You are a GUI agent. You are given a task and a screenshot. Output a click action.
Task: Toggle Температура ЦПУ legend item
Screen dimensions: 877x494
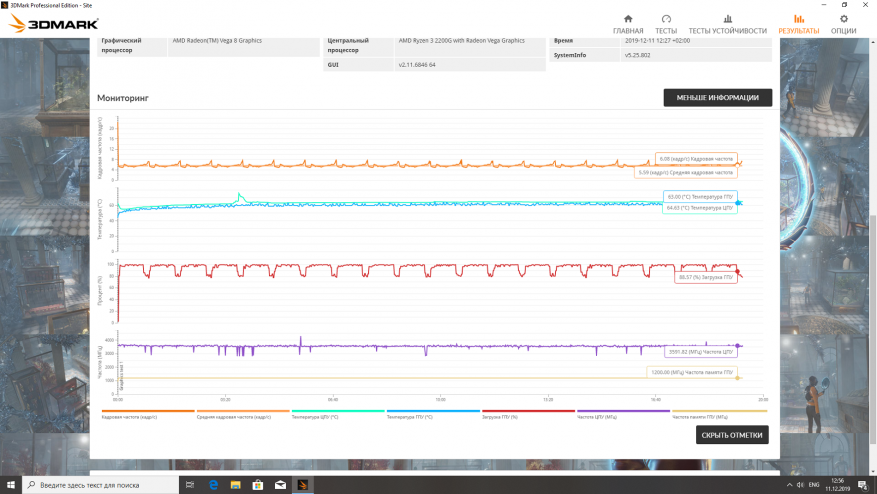coord(338,415)
